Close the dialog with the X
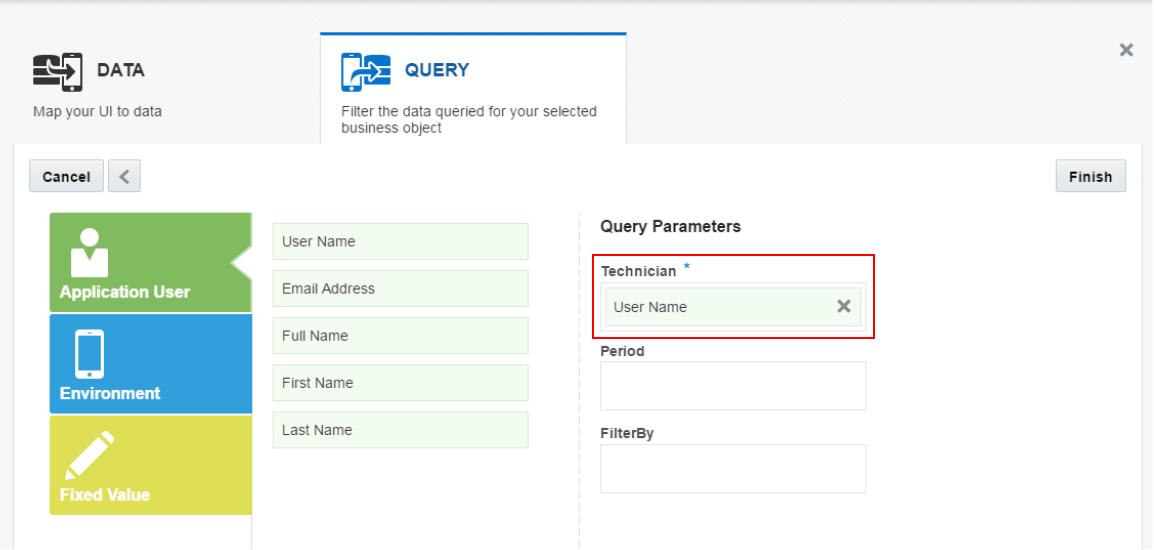The image size is (1154, 550). 1126,50
